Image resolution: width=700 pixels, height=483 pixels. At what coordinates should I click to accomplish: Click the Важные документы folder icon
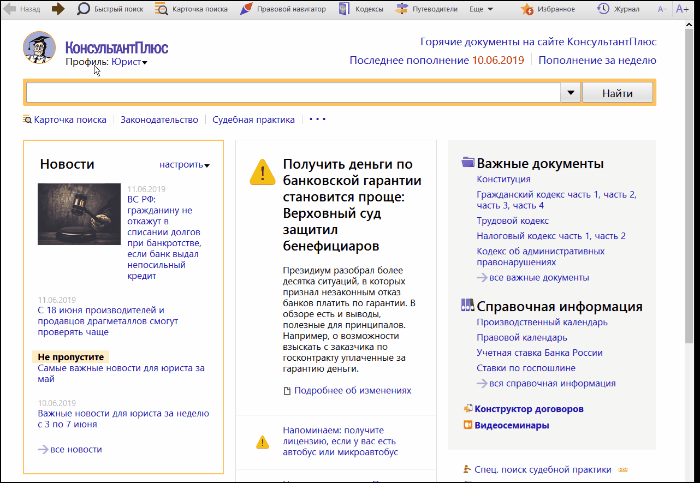coord(468,162)
